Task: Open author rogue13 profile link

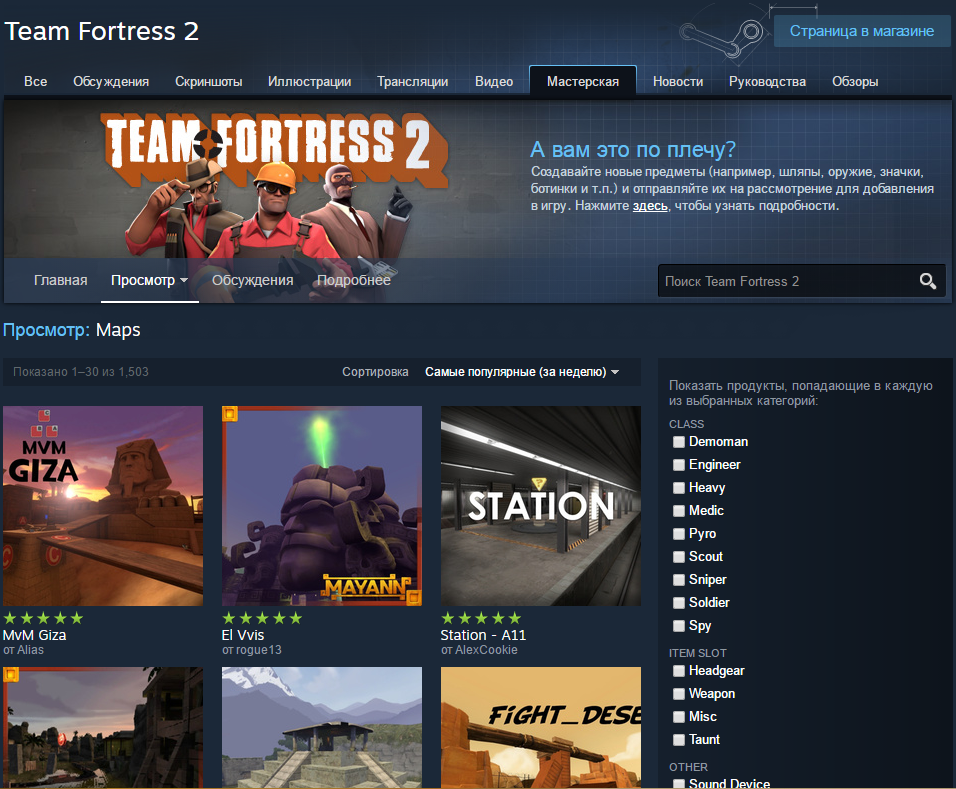Action: (x=259, y=650)
